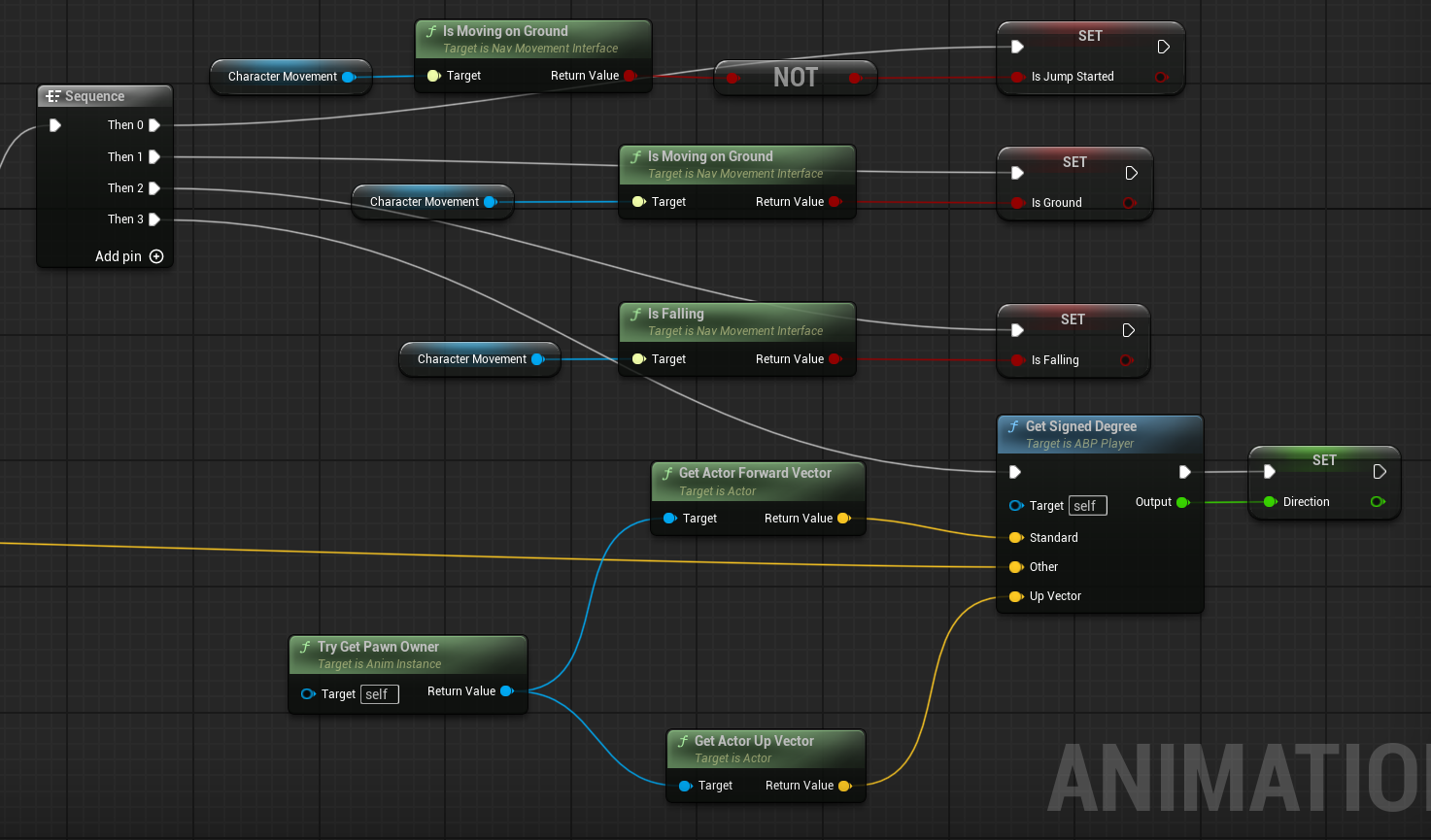Click the Sequence node input execution pin

point(55,125)
